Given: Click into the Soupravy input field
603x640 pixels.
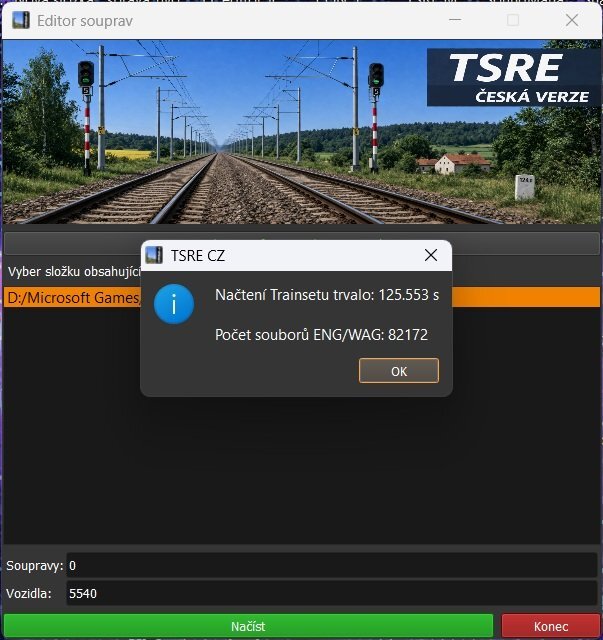Looking at the screenshot, I should [330, 566].
